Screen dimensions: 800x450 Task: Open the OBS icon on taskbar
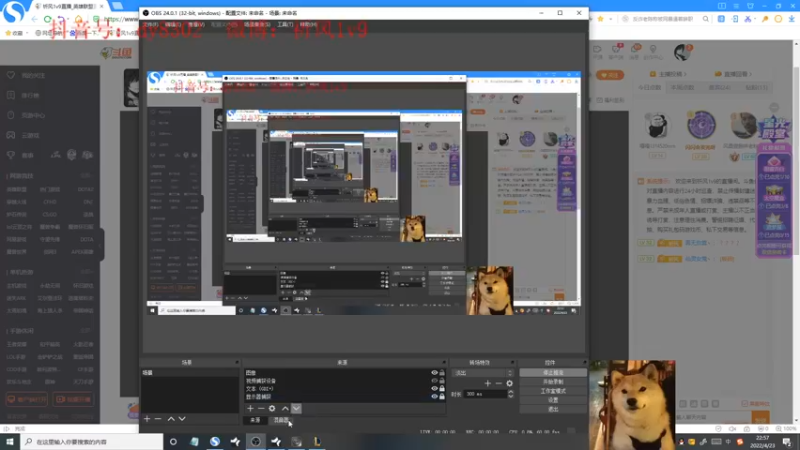(x=256, y=441)
